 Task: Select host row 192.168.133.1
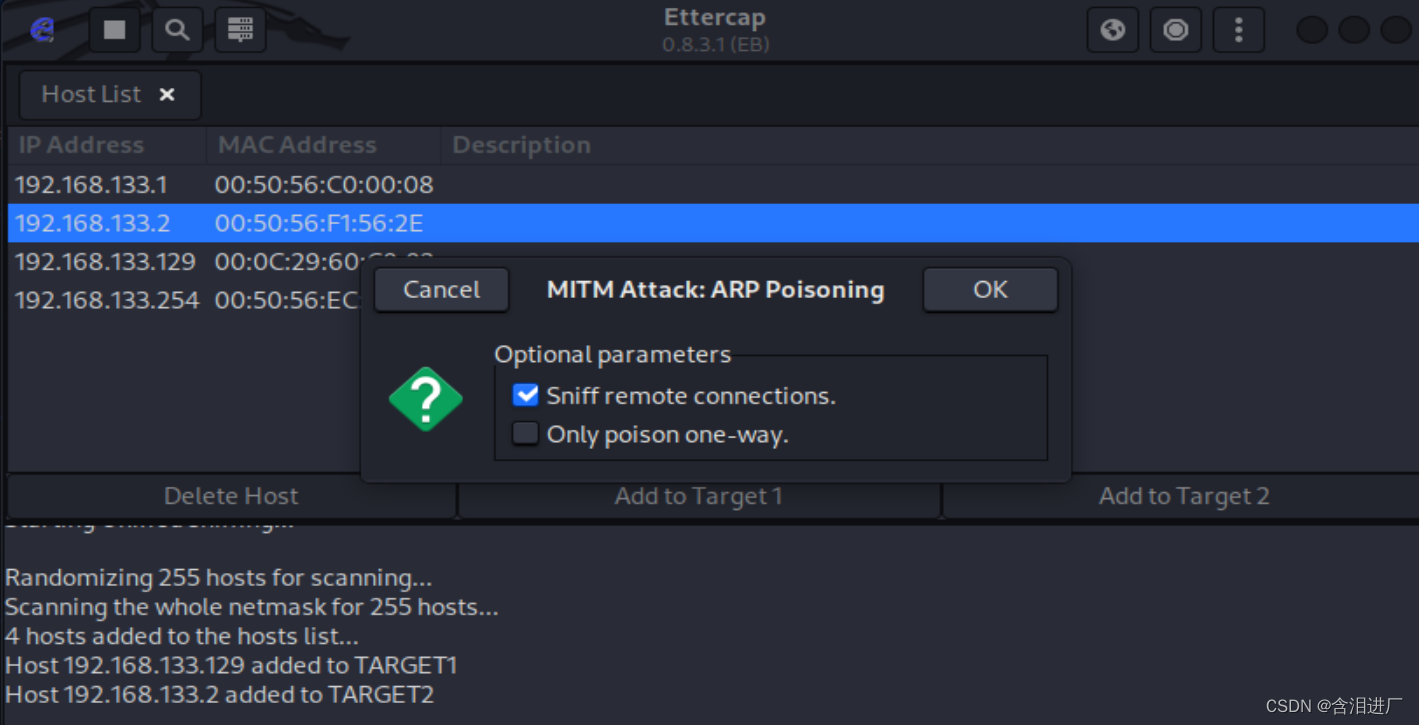tap(713, 184)
